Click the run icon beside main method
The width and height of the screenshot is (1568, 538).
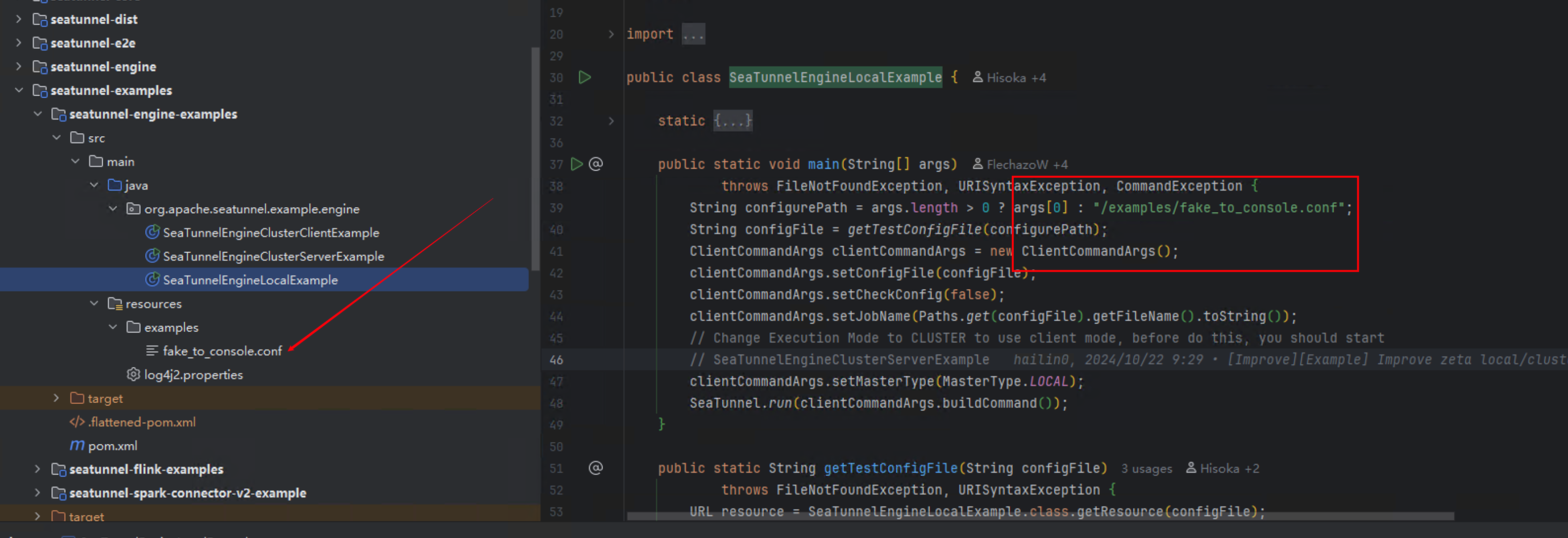point(577,164)
